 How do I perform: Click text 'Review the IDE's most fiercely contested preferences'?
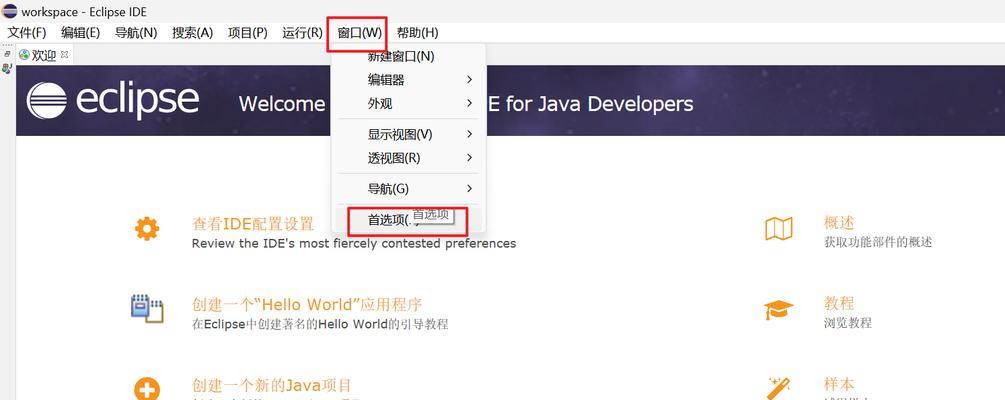point(354,244)
